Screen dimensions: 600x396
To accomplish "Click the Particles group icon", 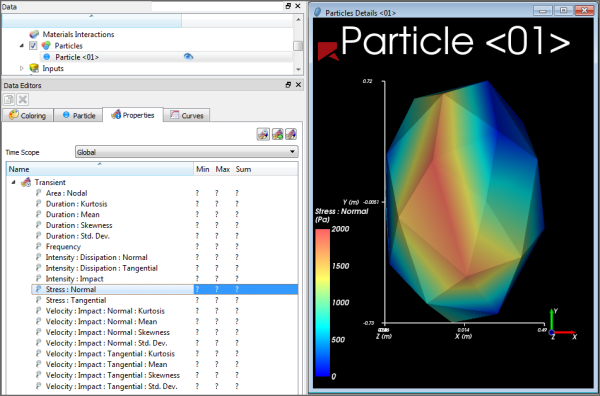I will click(46, 46).
